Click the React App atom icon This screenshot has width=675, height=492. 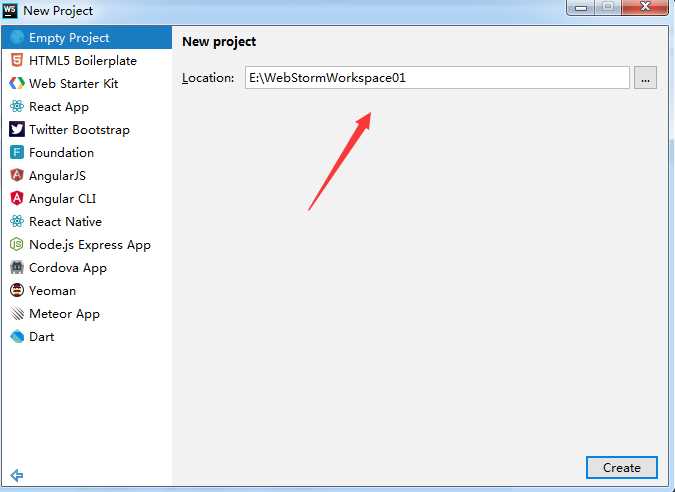(17, 106)
